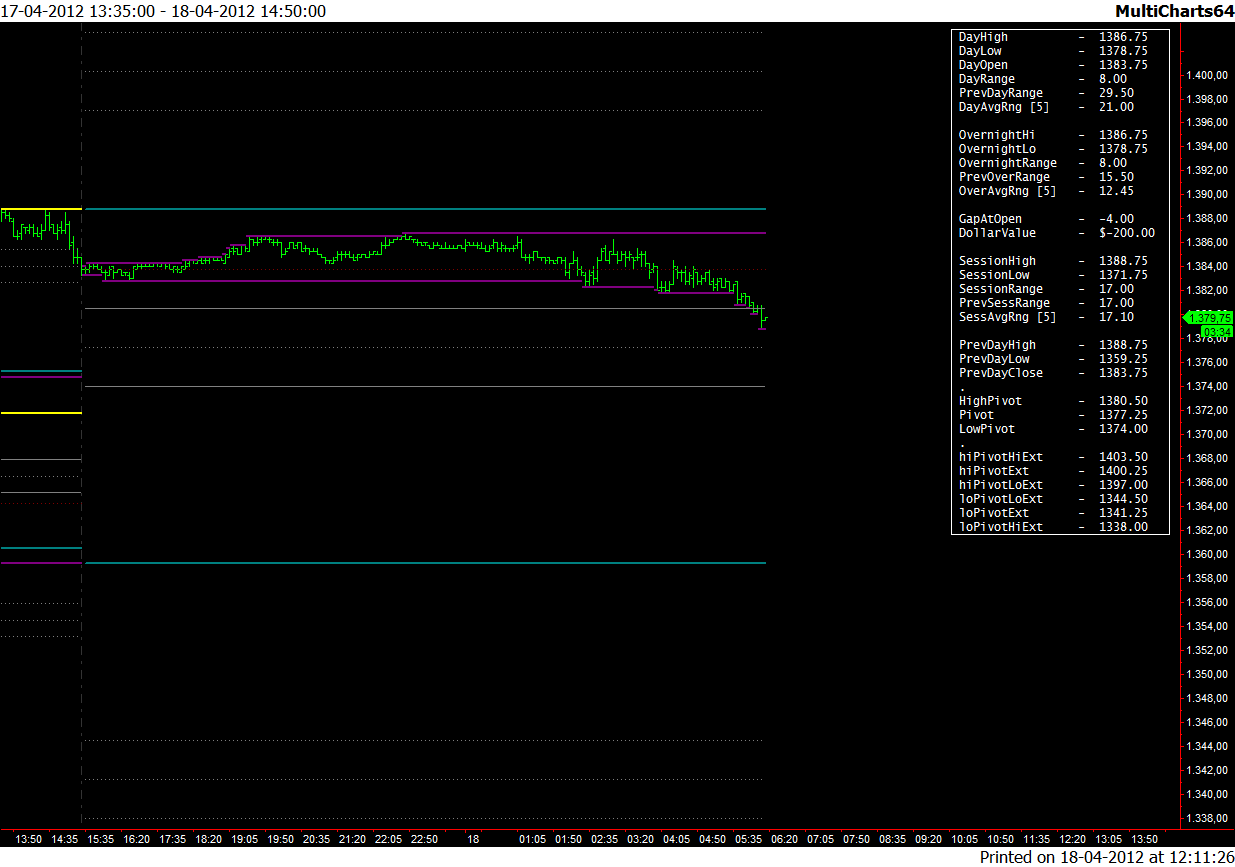Click the DayHigh row in stats panel

(1053, 37)
